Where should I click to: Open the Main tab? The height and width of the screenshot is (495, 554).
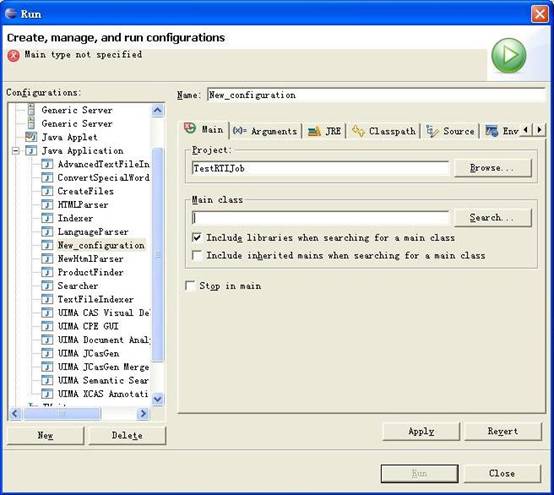(204, 130)
